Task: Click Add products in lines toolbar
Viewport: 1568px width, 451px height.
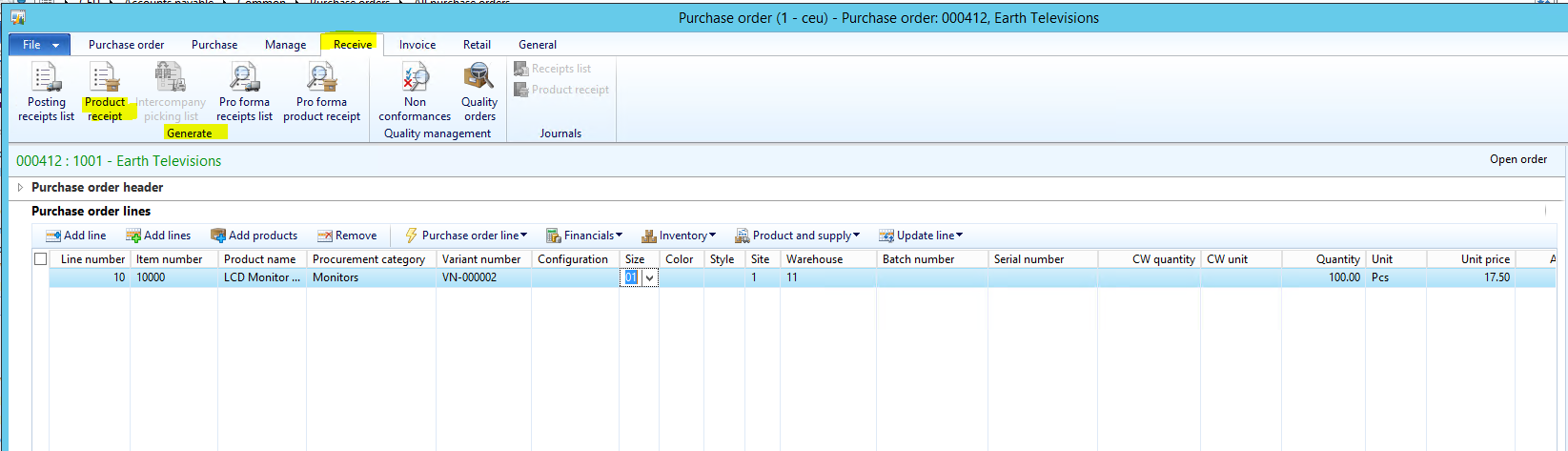Action: [x=254, y=236]
